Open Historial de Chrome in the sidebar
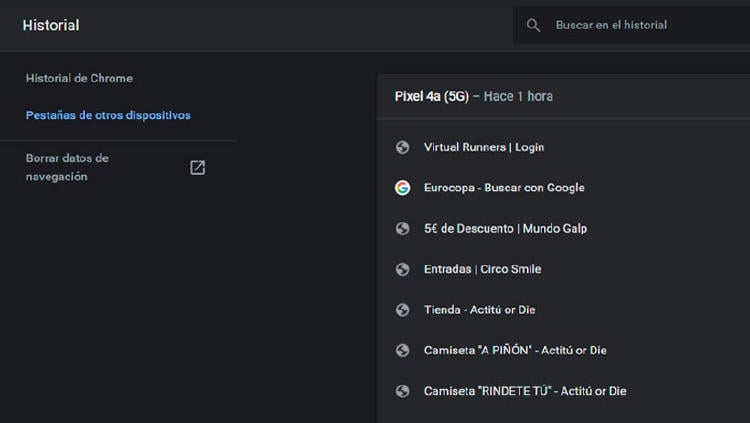The width and height of the screenshot is (750, 423). coord(79,78)
